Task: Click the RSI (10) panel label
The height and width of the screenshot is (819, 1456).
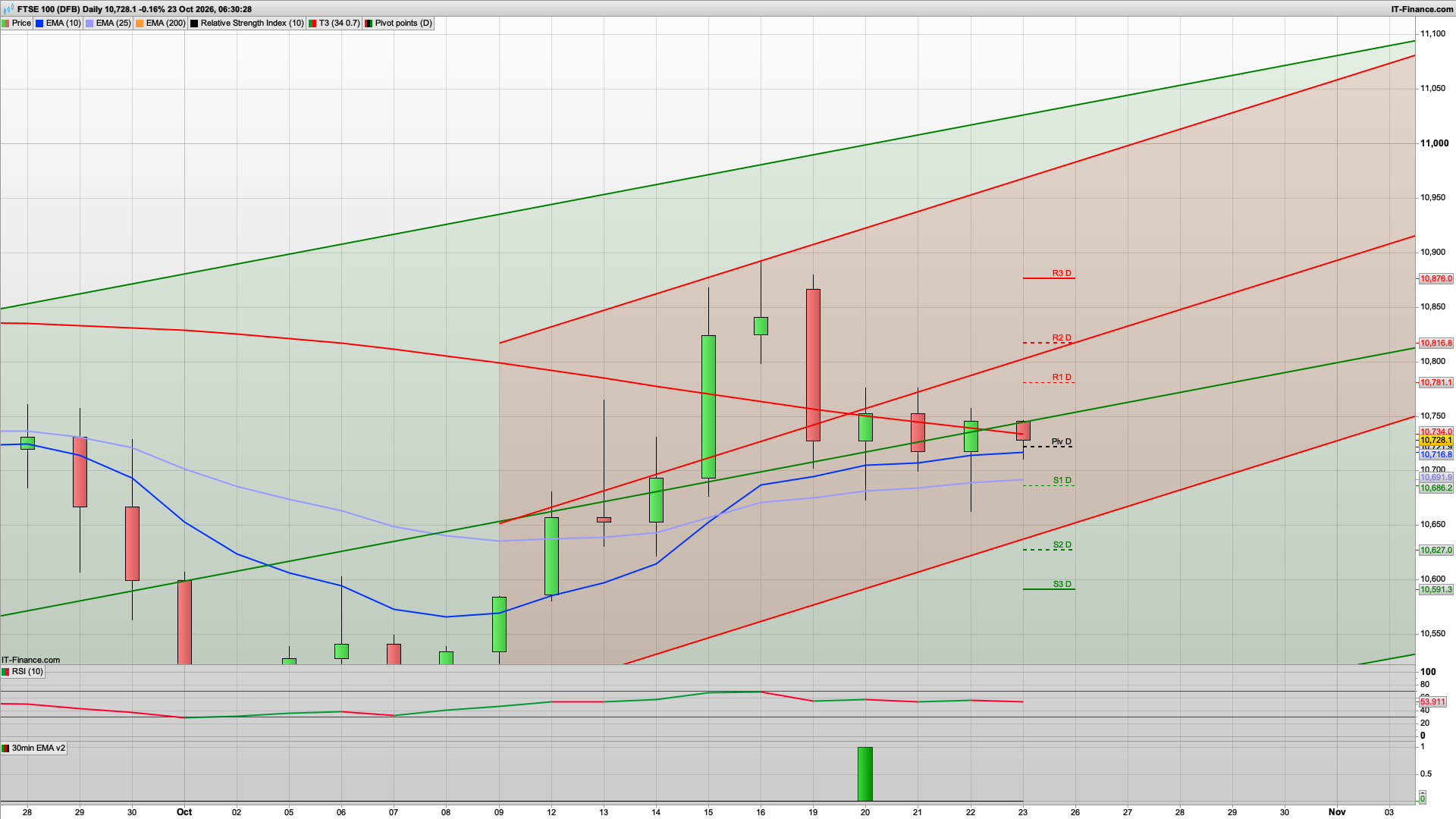Action: [23, 672]
